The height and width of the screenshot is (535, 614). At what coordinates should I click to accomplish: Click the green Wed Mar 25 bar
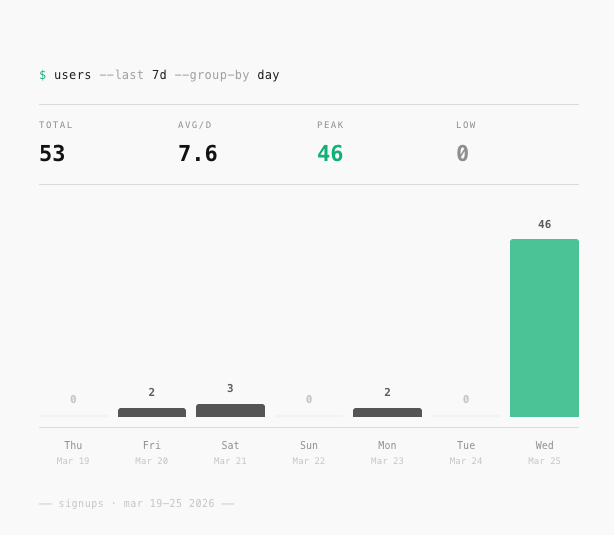[x=544, y=328]
